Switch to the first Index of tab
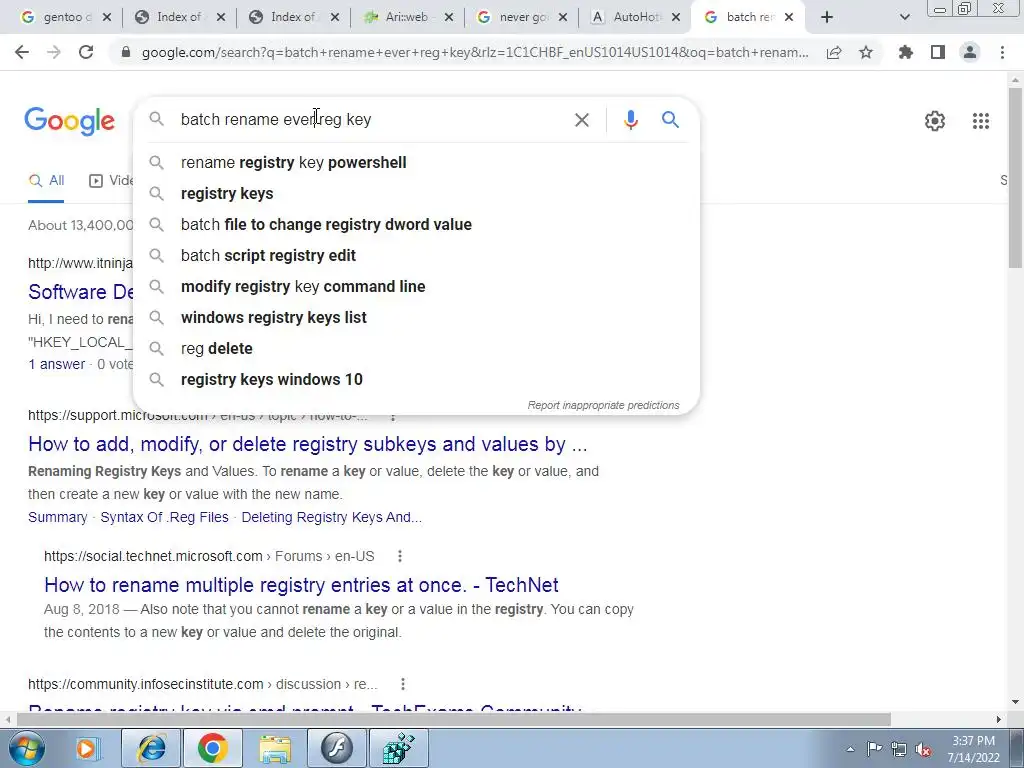Image resolution: width=1024 pixels, height=768 pixels. coord(180,17)
